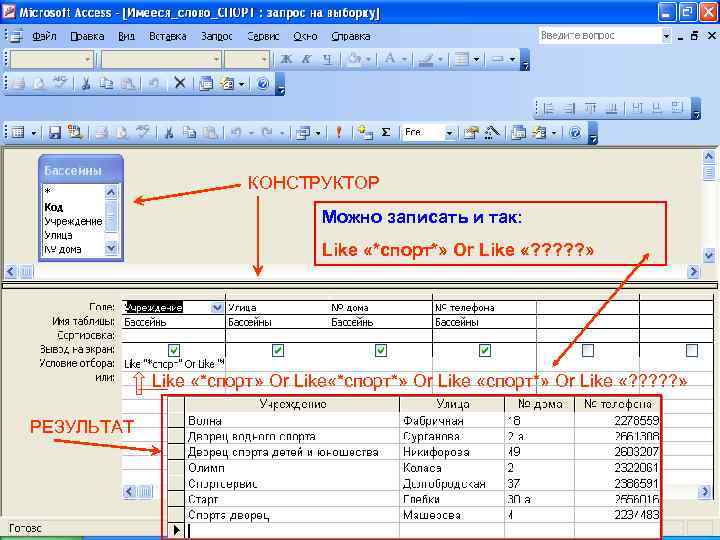Click the file search icon beside Save
Viewport: 720px width, 540px height.
[x=74, y=132]
